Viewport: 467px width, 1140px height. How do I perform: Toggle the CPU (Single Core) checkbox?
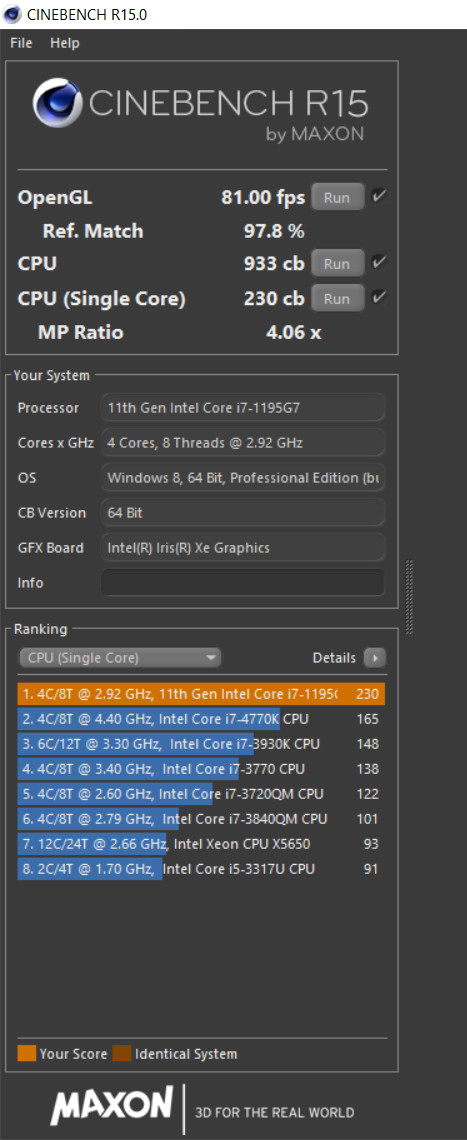coord(379,297)
